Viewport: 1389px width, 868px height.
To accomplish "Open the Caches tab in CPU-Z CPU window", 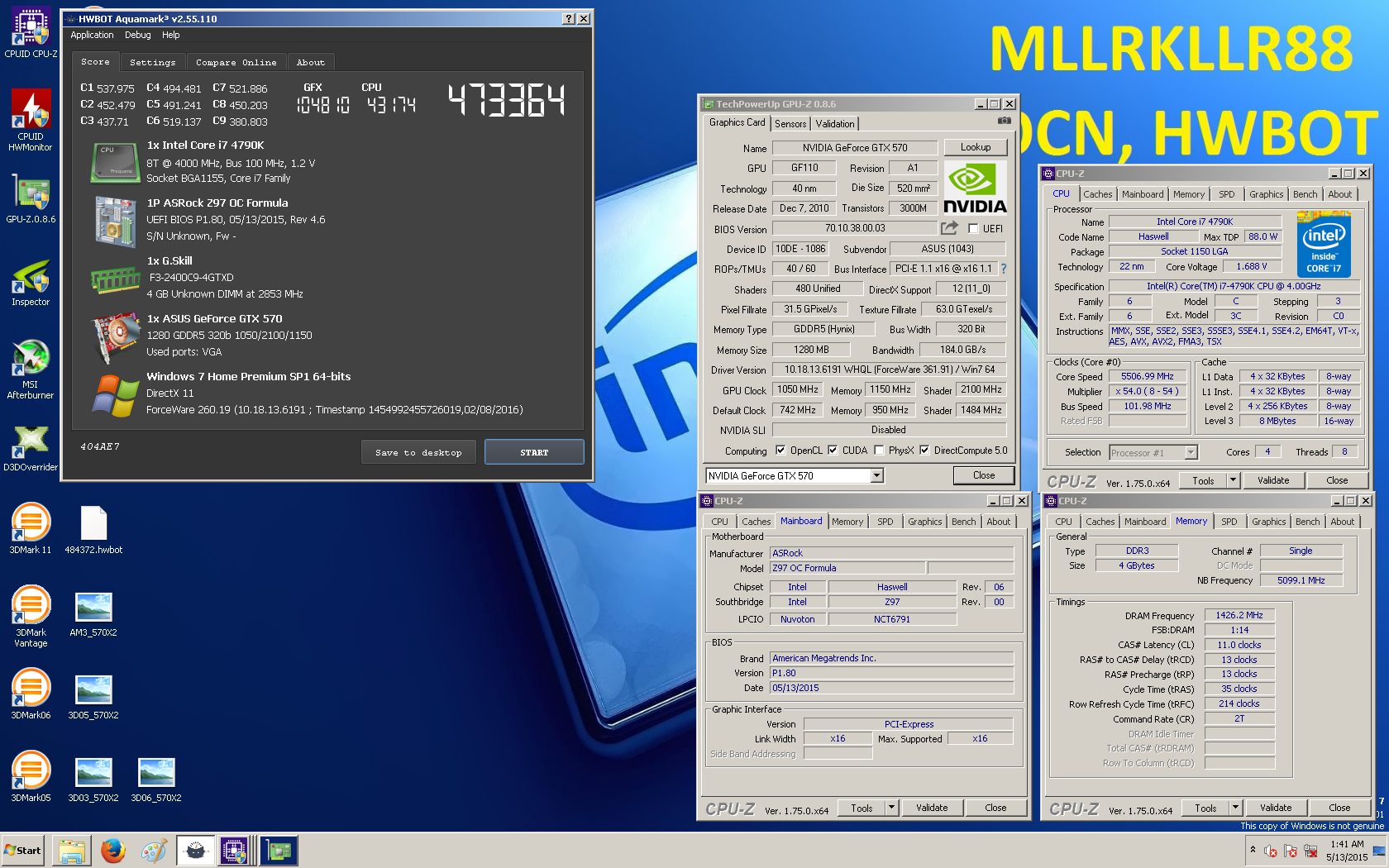I will 1098,194.
